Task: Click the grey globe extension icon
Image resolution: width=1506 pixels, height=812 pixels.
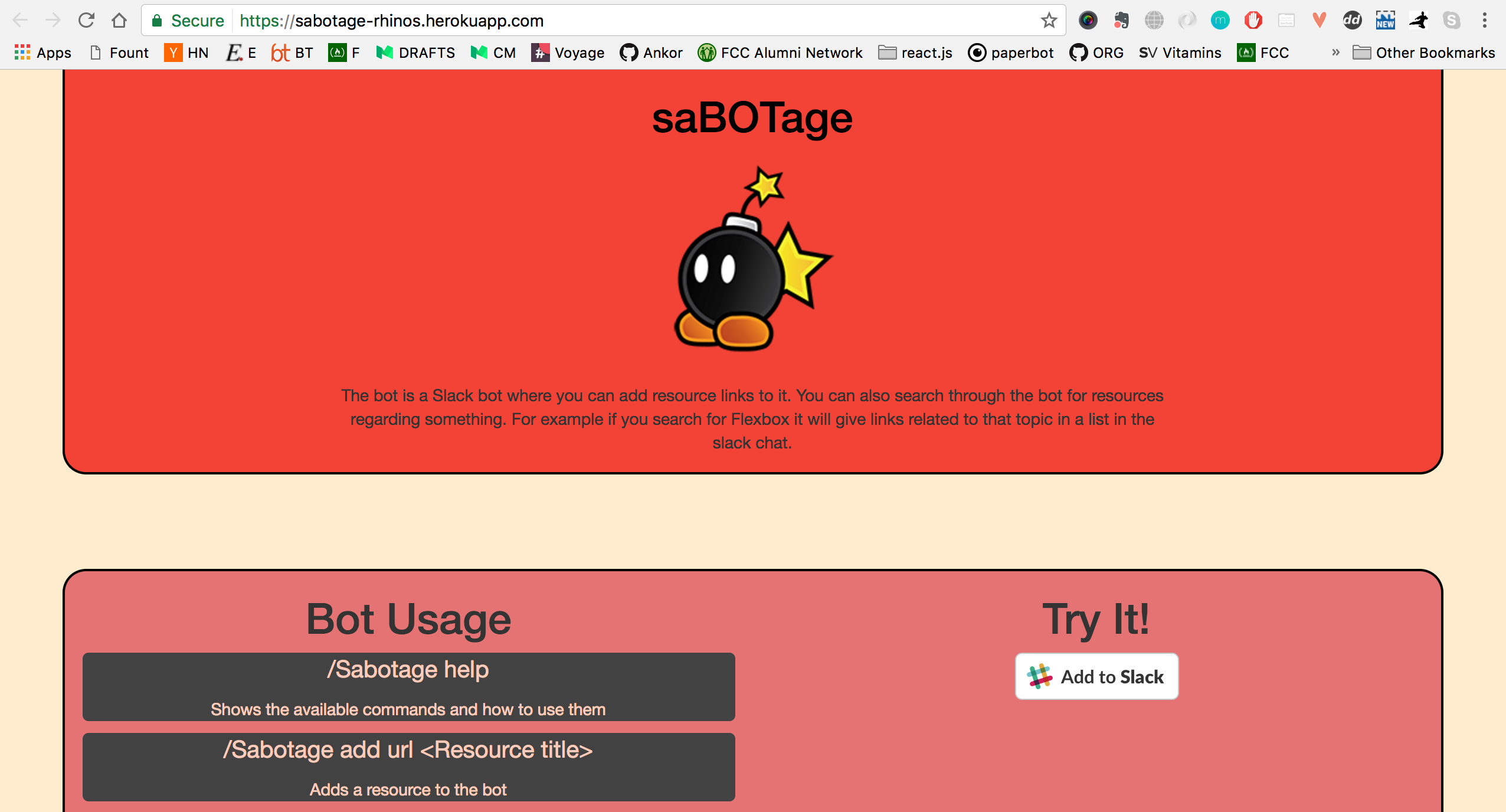Action: point(1154,21)
